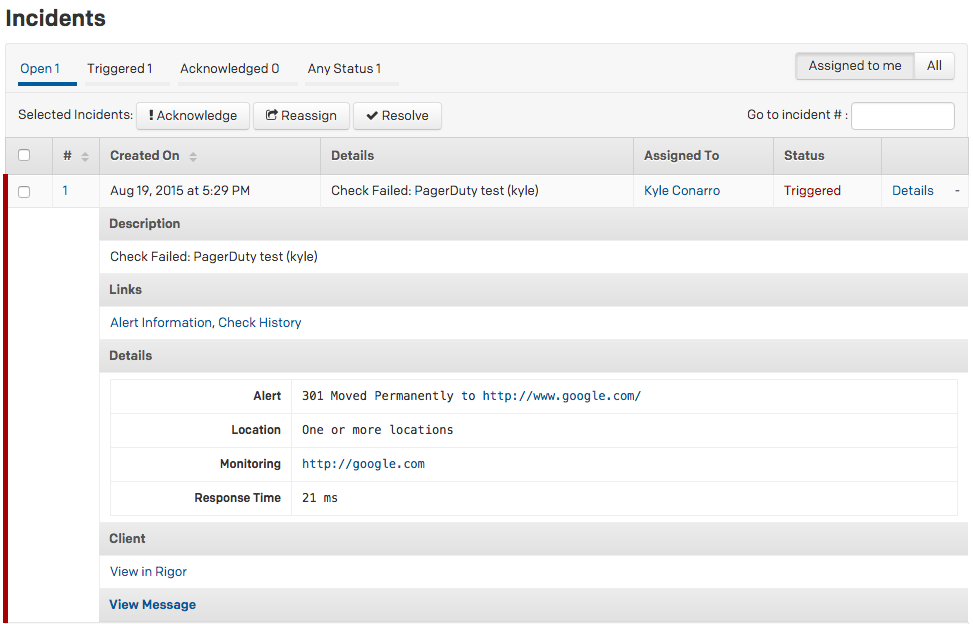Select the Any Status tab
This screenshot has width=973, height=624.
[x=344, y=69]
